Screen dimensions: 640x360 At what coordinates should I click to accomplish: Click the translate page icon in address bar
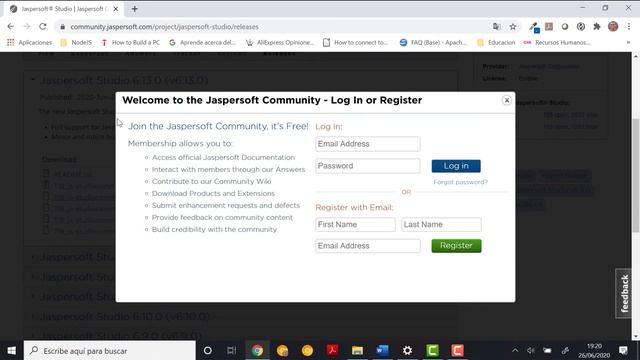click(496, 27)
